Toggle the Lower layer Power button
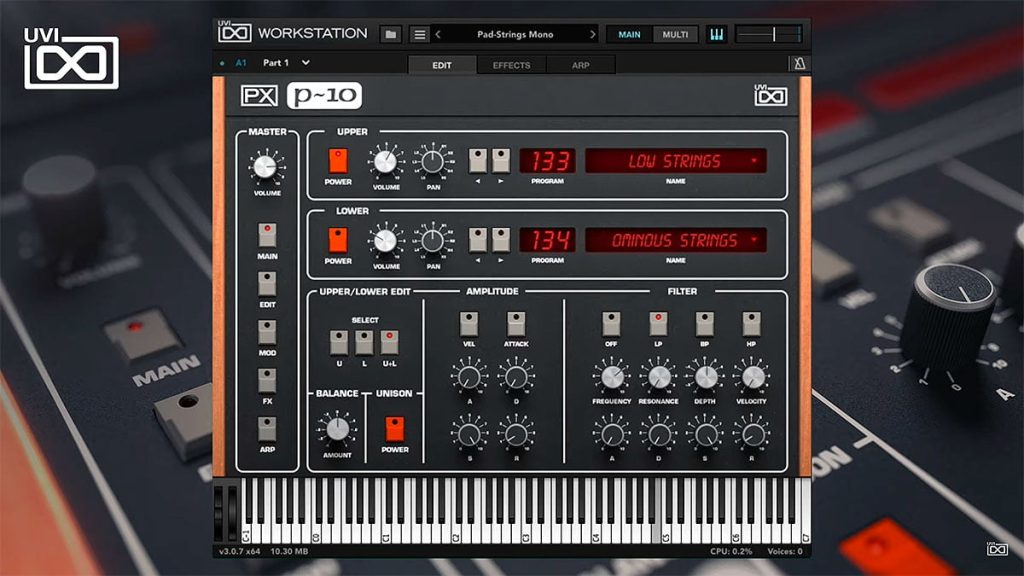1024x576 pixels. pyautogui.click(x=338, y=240)
